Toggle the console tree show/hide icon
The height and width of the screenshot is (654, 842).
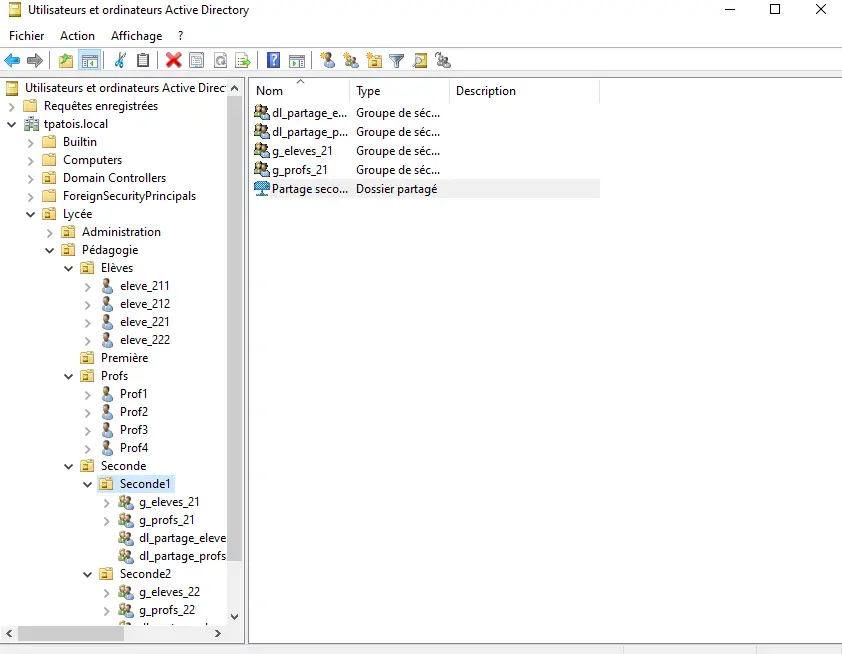[x=90, y=61]
